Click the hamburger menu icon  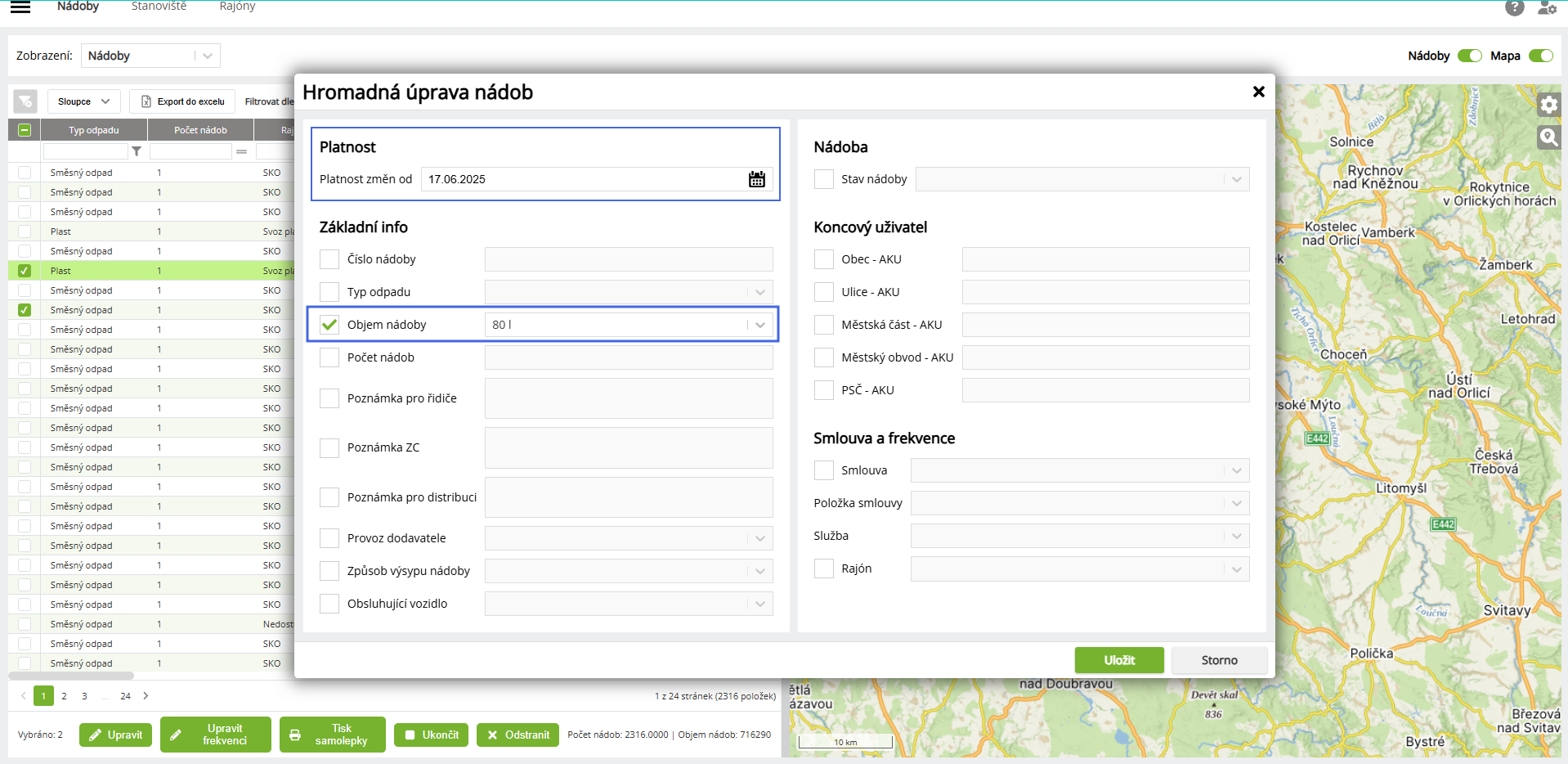20,7
